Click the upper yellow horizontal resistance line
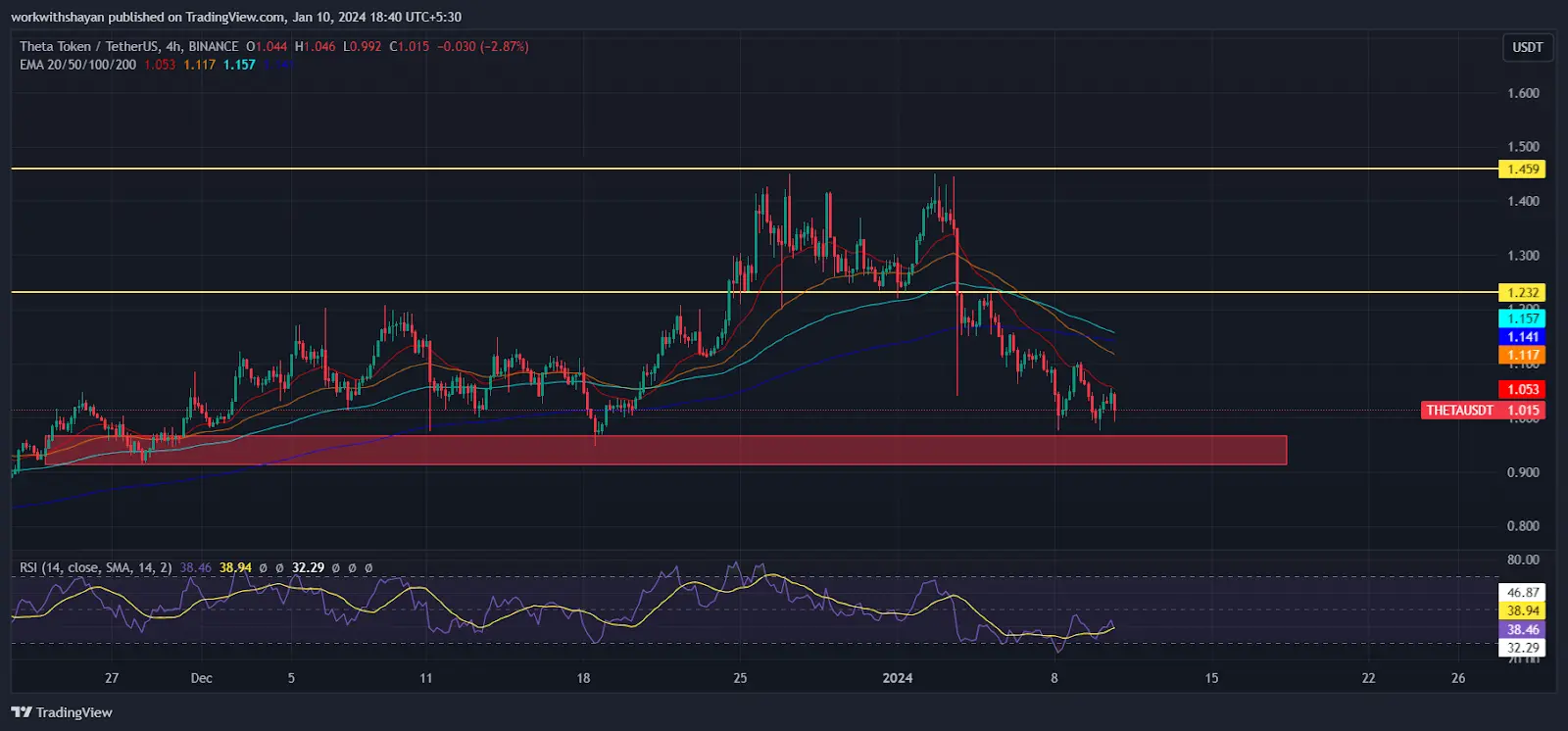Image resolution: width=1568 pixels, height=731 pixels. [755, 169]
